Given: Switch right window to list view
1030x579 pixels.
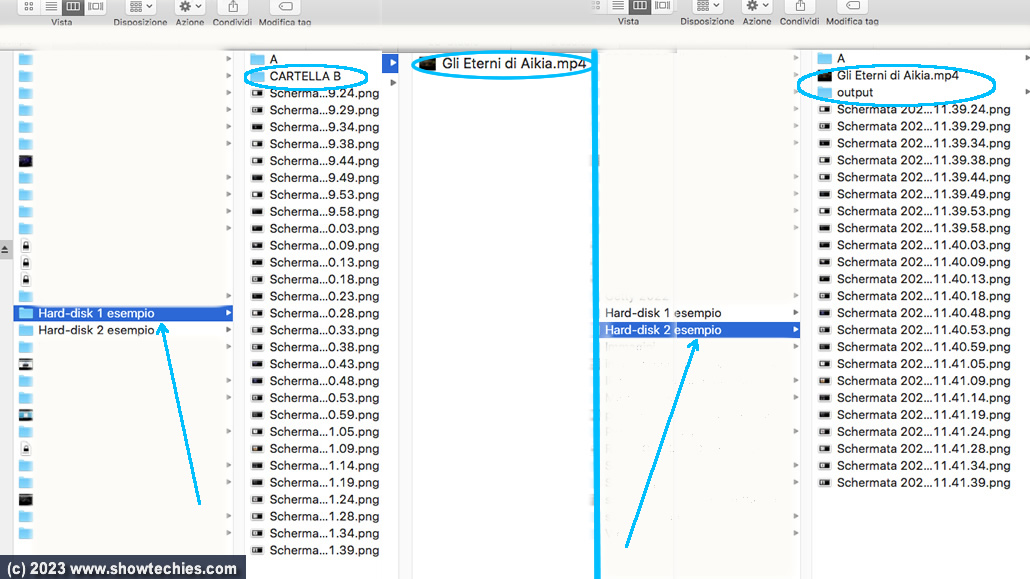Looking at the screenshot, I should pos(617,6).
